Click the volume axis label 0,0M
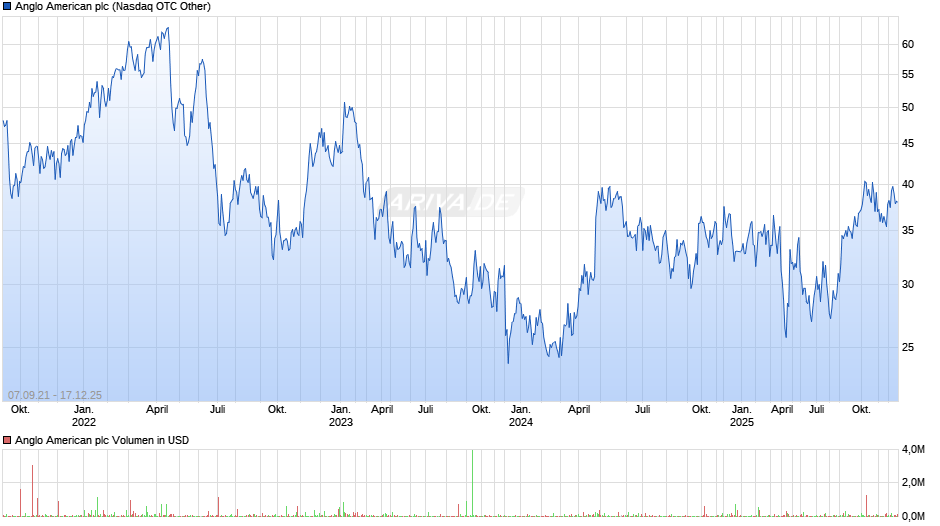940x526 pixels. click(x=913, y=516)
